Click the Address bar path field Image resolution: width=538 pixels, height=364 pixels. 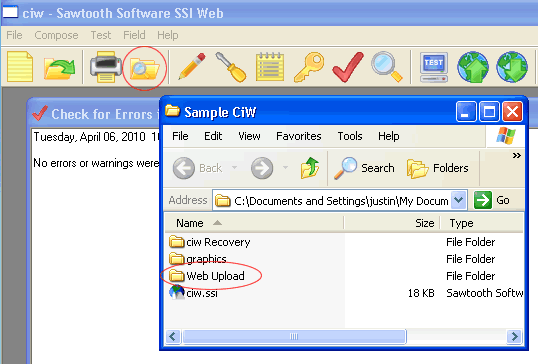pos(332,200)
